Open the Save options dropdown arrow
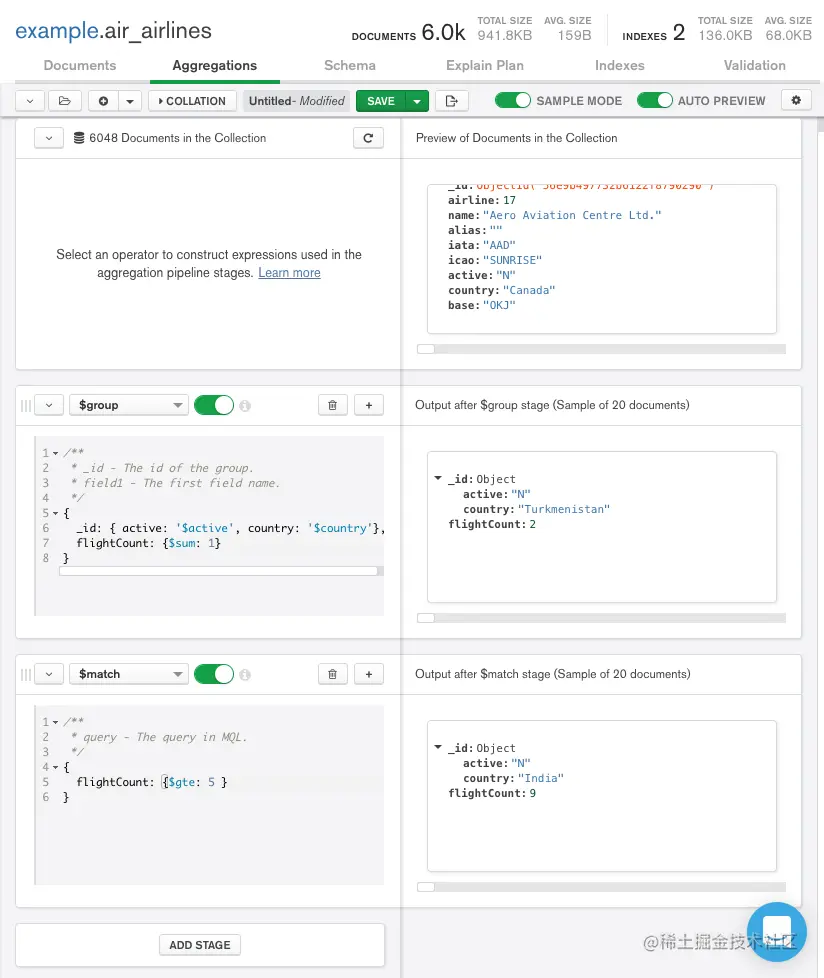This screenshot has width=824, height=978. pyautogui.click(x=417, y=100)
